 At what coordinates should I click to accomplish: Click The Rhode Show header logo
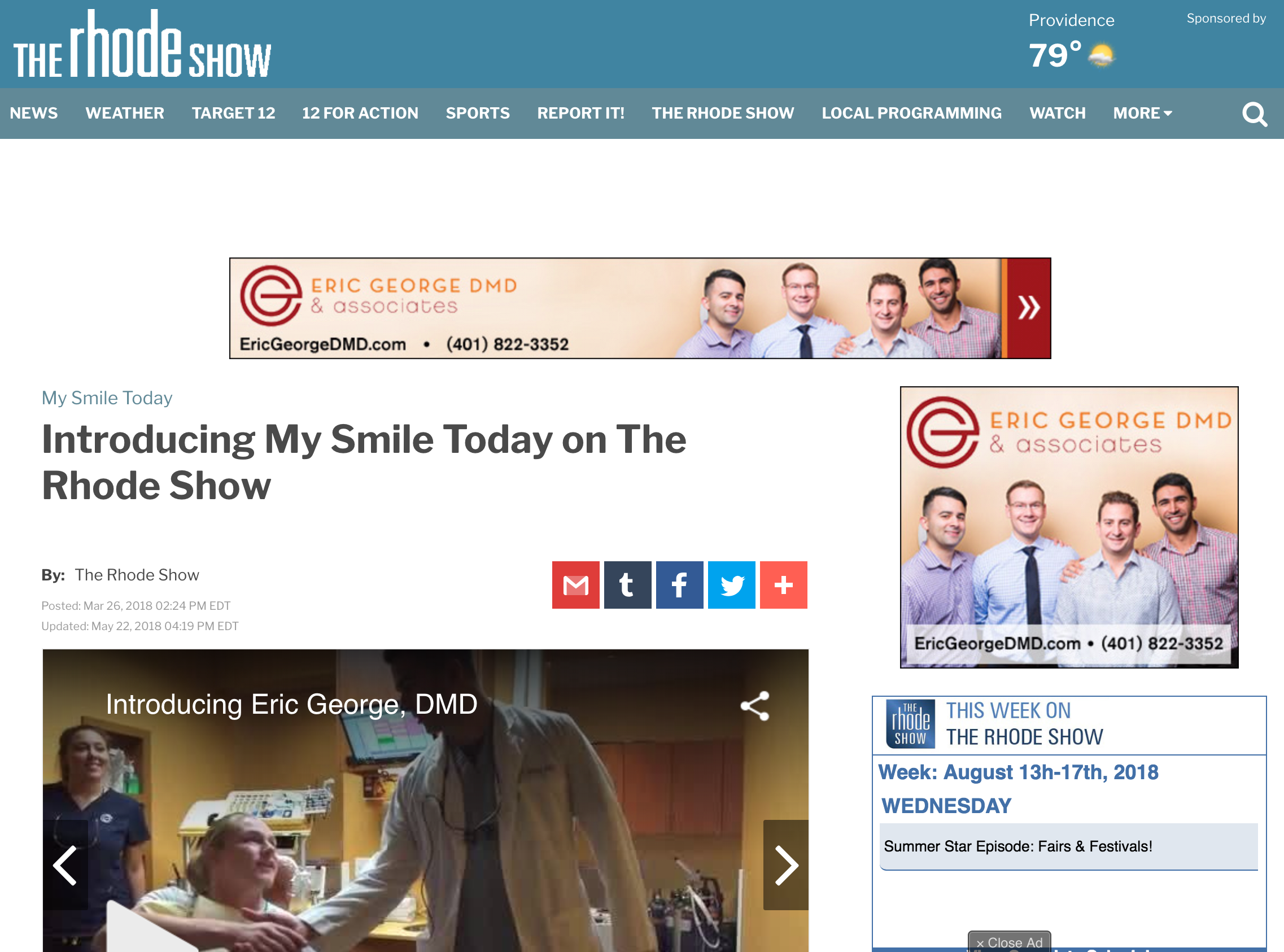point(142,45)
